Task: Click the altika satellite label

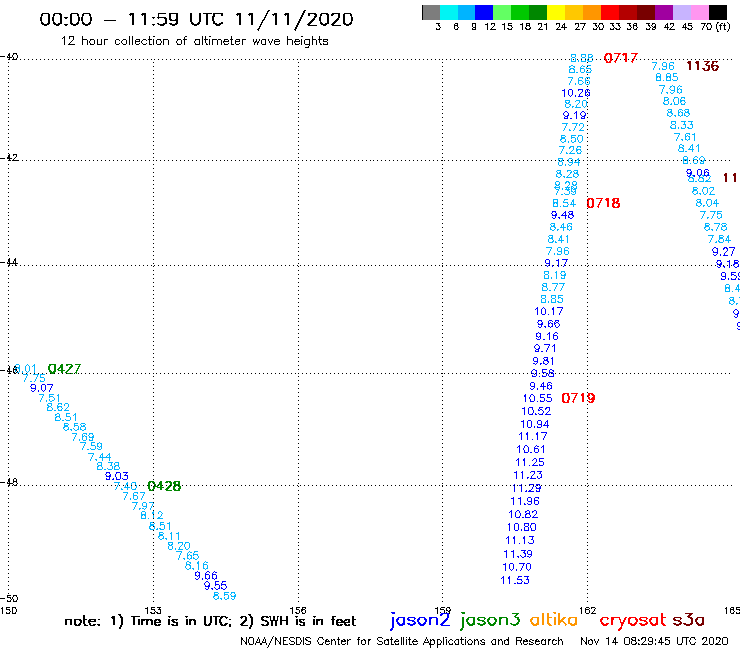Action: coord(553,619)
